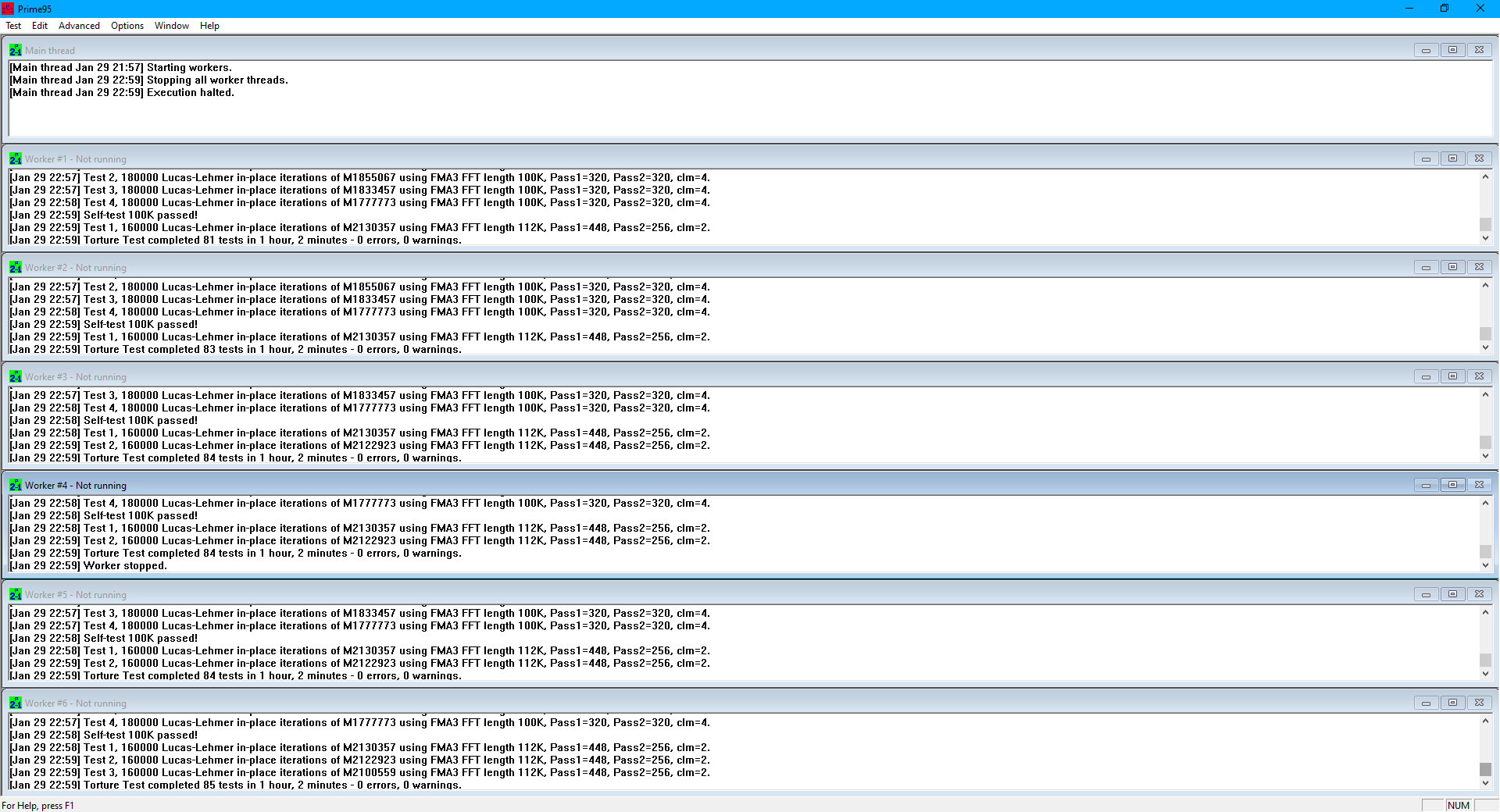Image resolution: width=1500 pixels, height=812 pixels.
Task: Click scroll-up arrow in Worker #6 log
Action: pos(1485,721)
